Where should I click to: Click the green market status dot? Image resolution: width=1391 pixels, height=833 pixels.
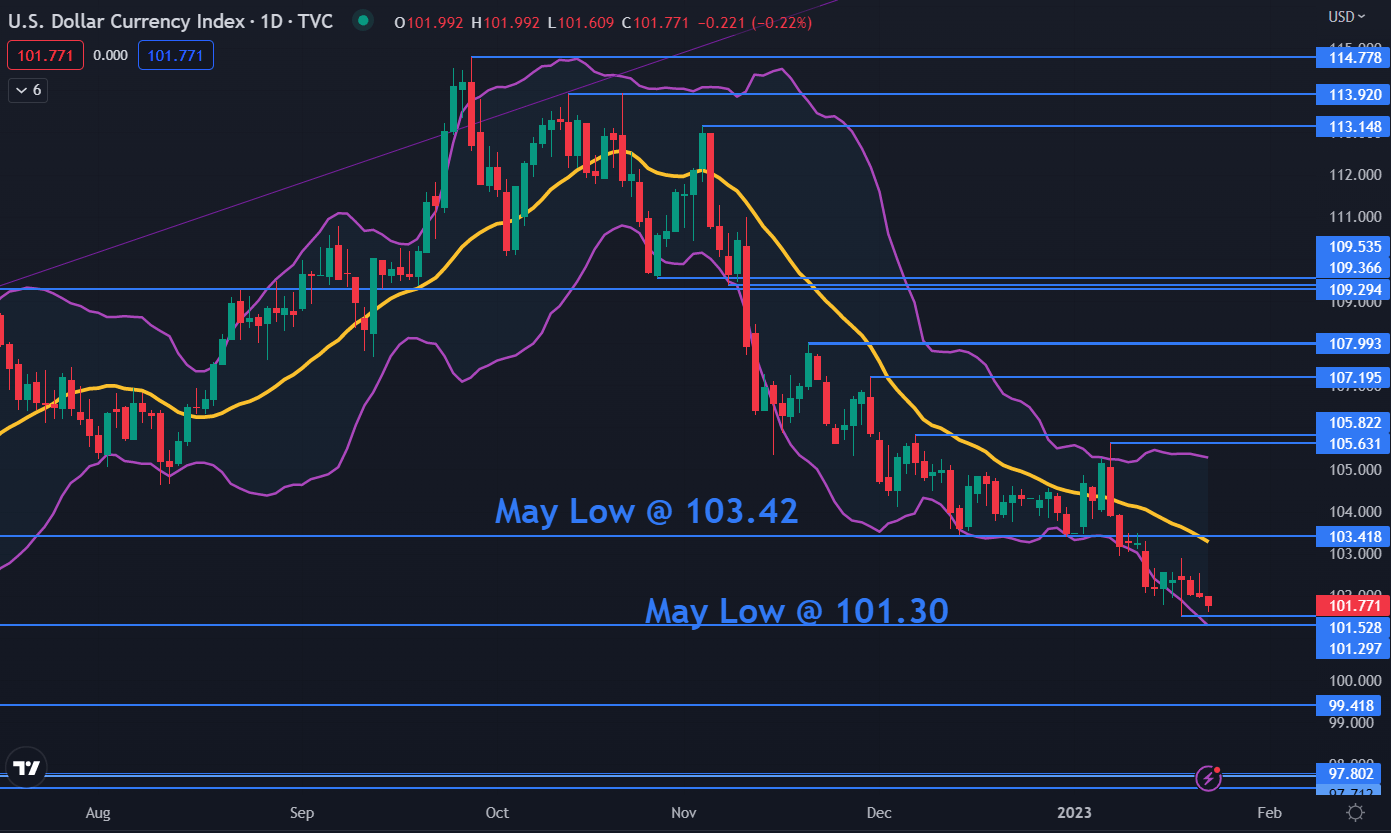coord(362,20)
